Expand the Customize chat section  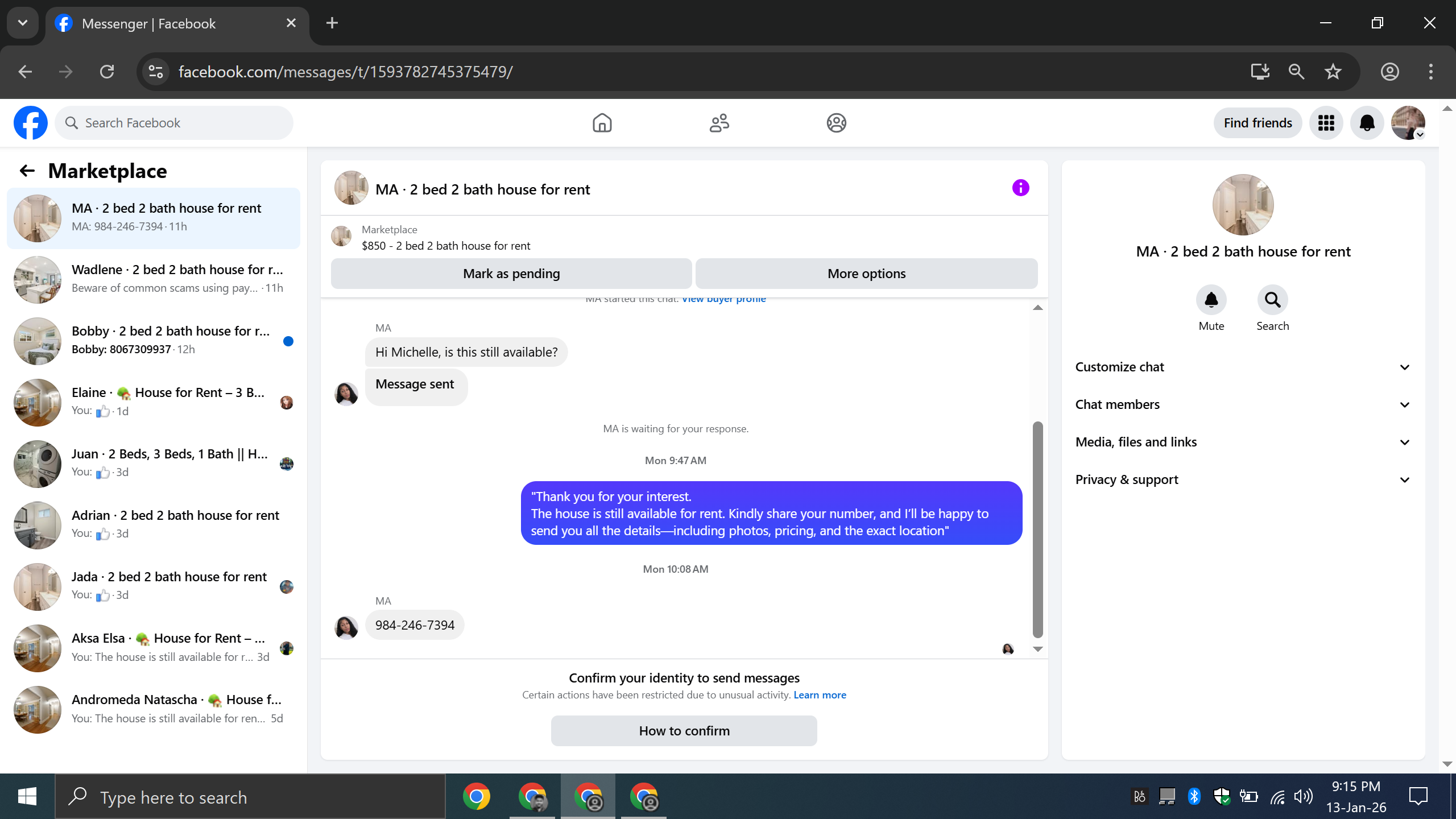1243,367
